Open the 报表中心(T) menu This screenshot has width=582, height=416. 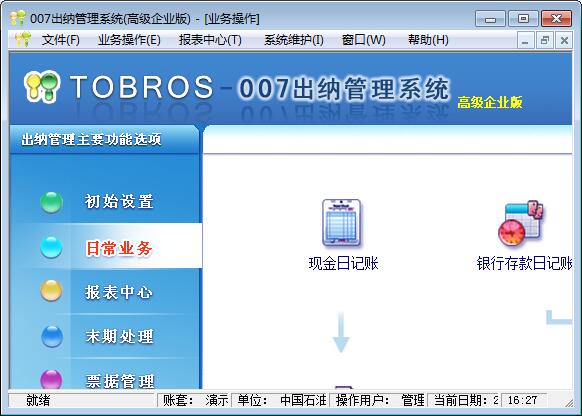click(x=210, y=40)
